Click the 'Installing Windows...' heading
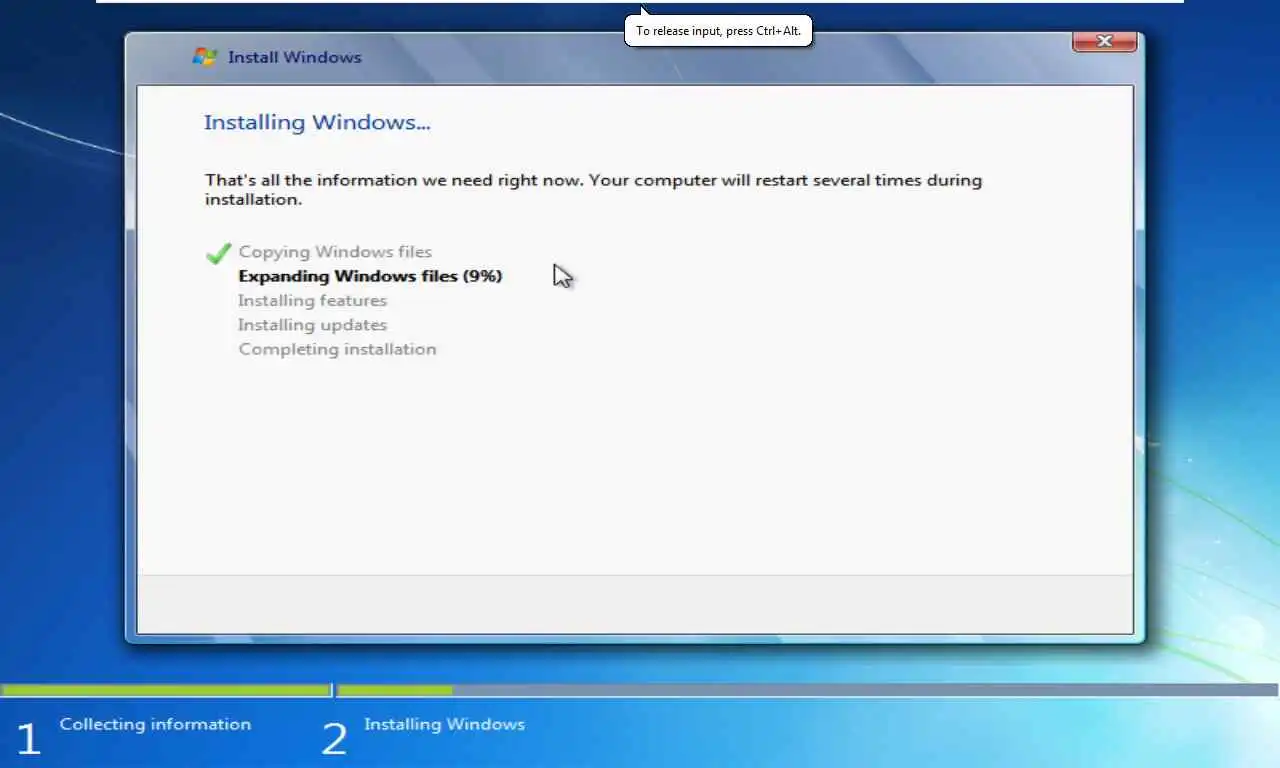 [x=317, y=122]
